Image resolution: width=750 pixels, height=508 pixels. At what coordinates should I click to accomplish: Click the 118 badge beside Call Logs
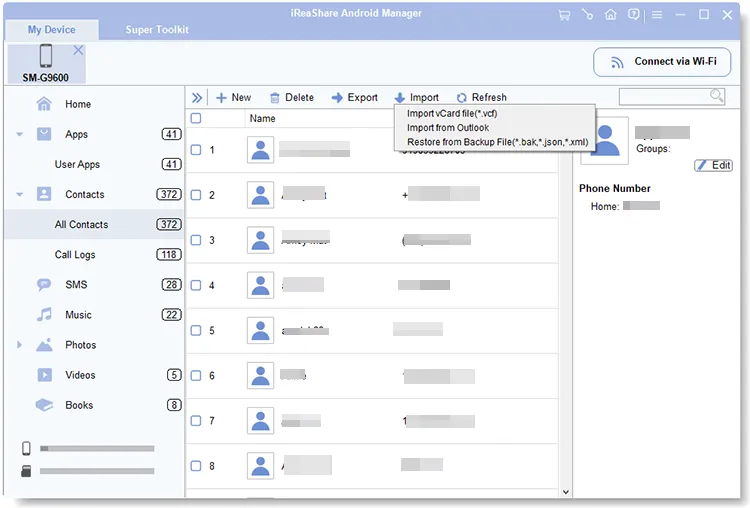(169, 254)
